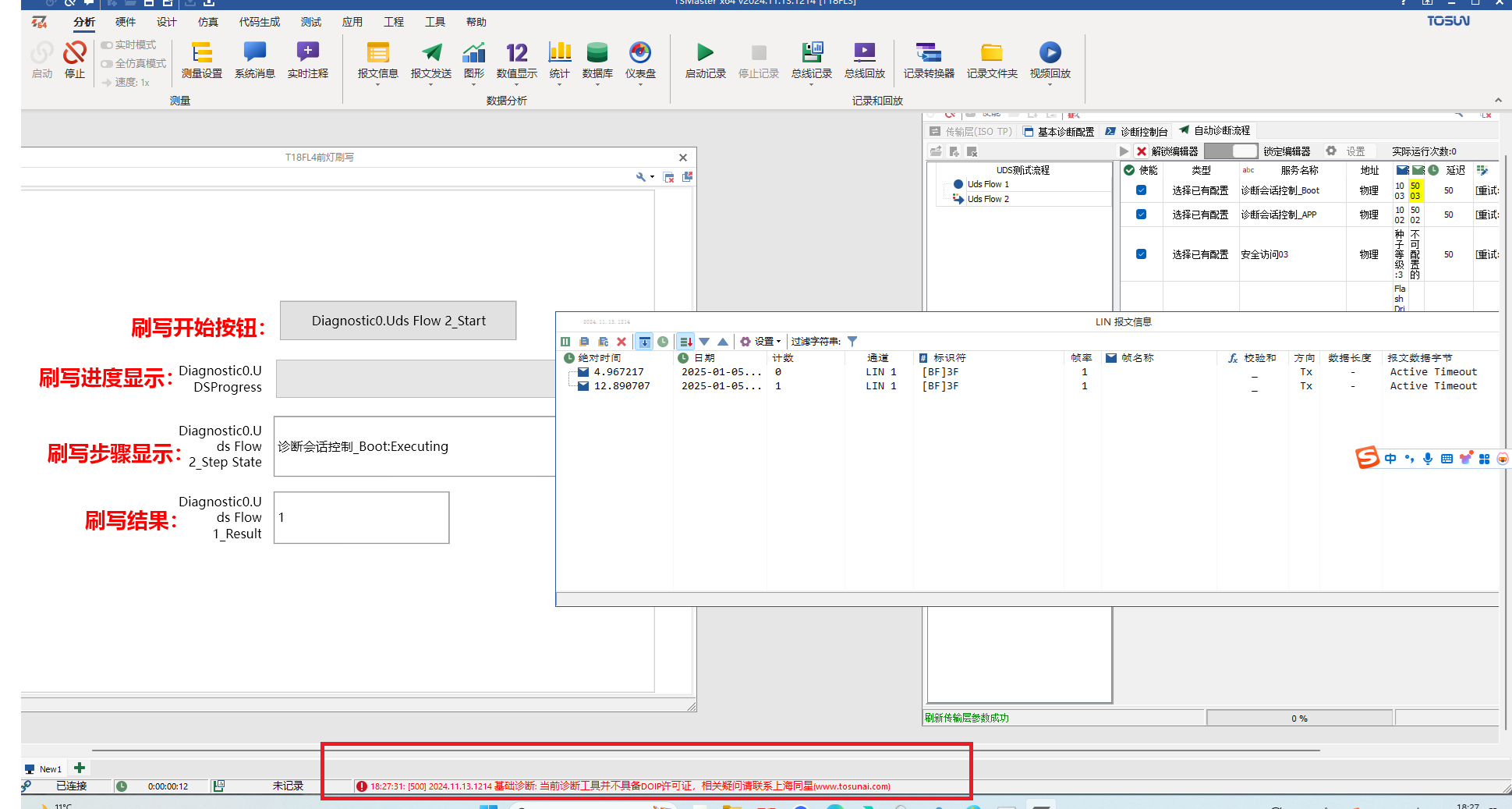
Task: Select Uds Flow 2 in the flow tree
Action: (987, 199)
